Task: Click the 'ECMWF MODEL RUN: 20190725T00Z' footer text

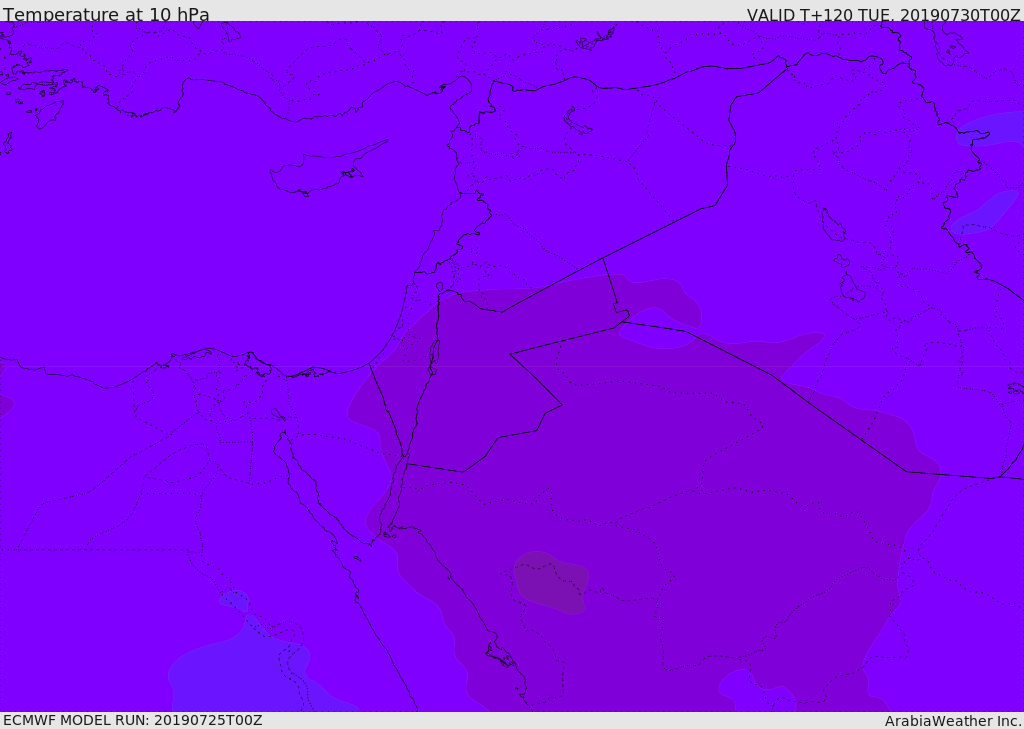Action: [x=133, y=720]
